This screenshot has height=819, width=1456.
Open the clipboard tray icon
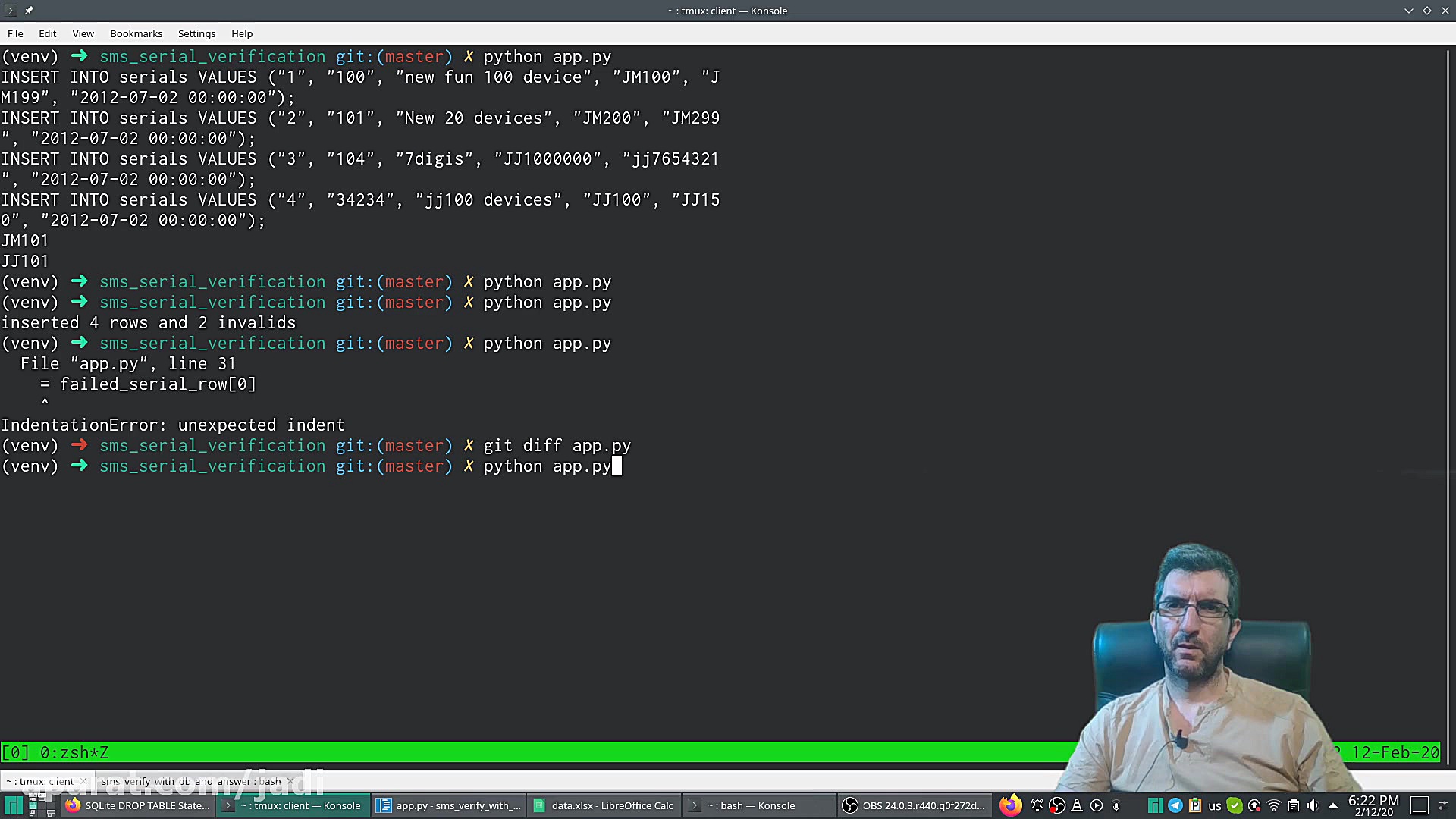tap(1293, 805)
